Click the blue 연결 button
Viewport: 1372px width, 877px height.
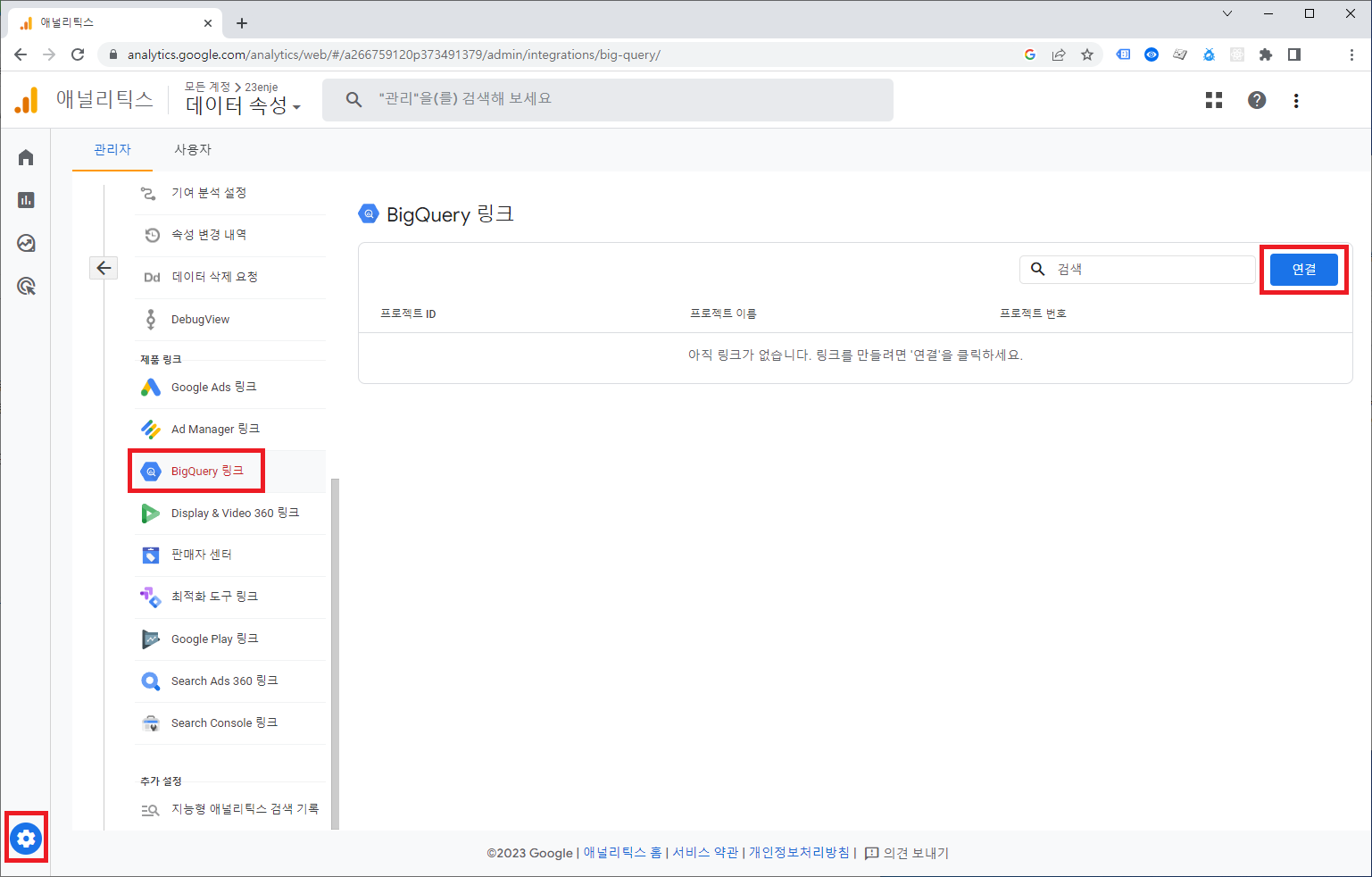[x=1303, y=269]
